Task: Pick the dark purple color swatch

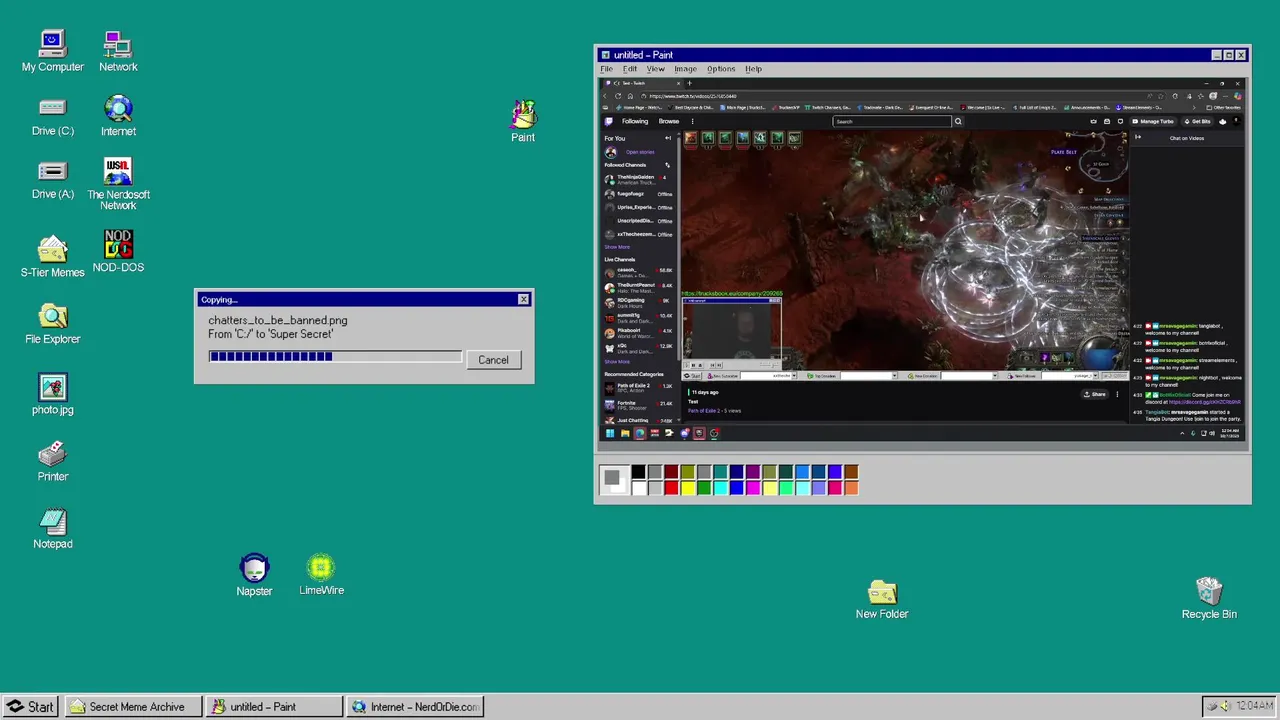Action: 753,472
